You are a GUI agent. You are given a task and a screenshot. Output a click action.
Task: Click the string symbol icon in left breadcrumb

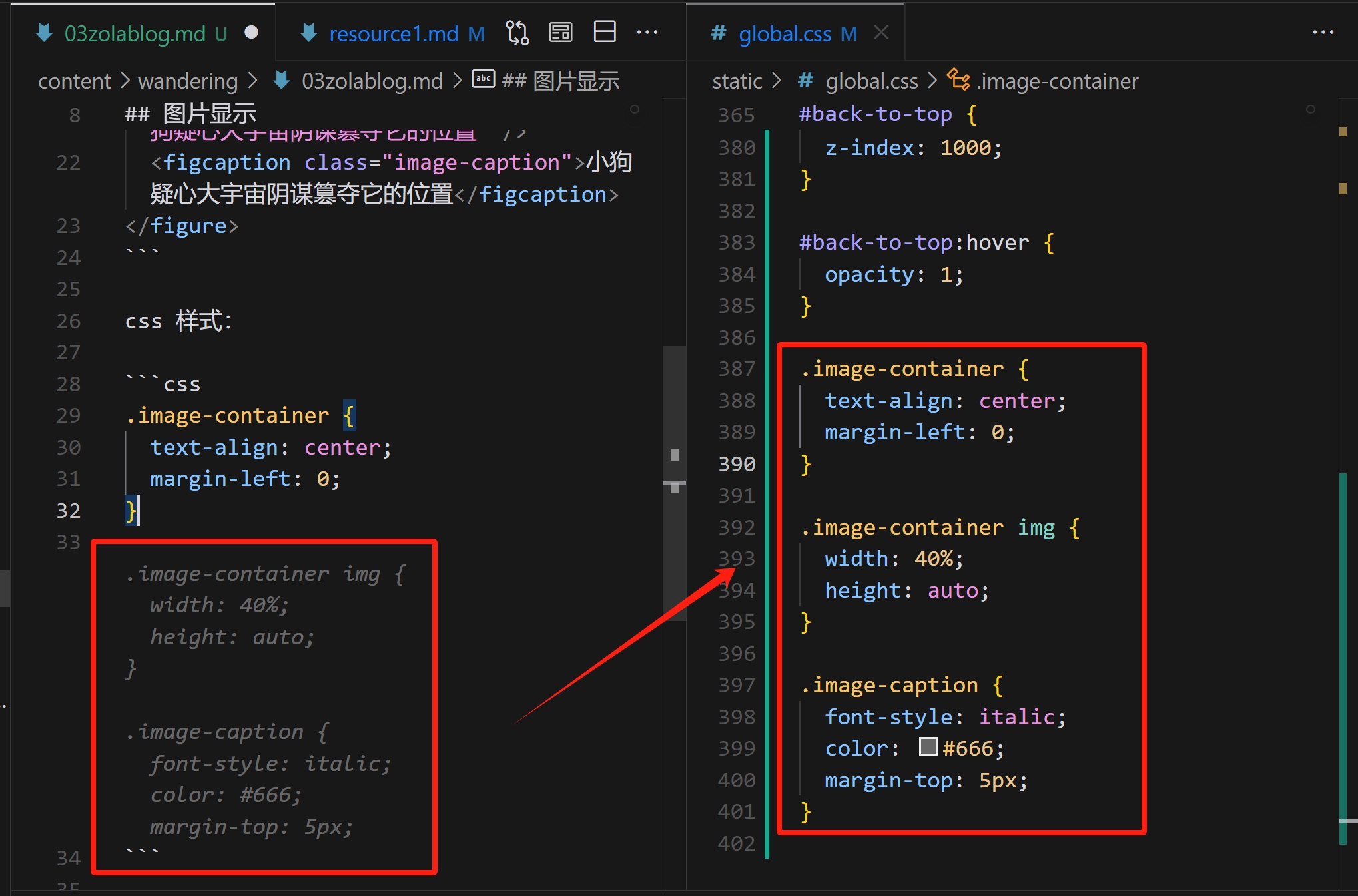pos(484,79)
